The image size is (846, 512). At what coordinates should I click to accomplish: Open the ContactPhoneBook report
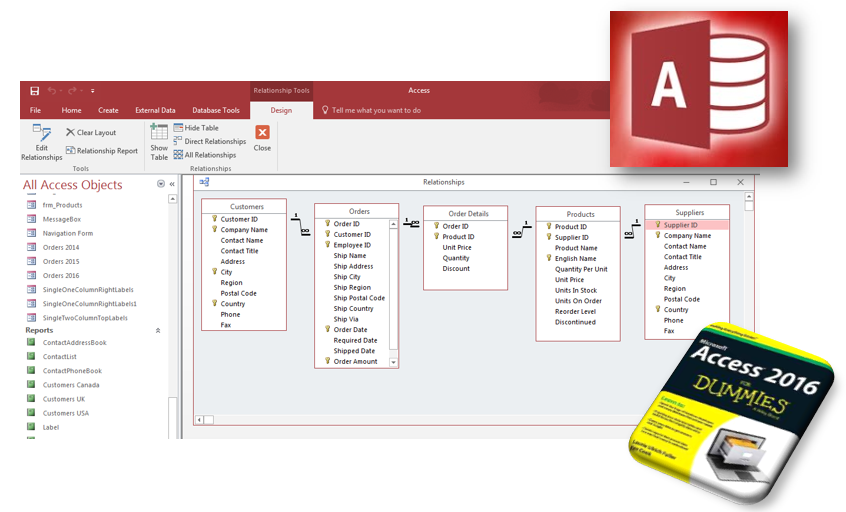click(72, 371)
